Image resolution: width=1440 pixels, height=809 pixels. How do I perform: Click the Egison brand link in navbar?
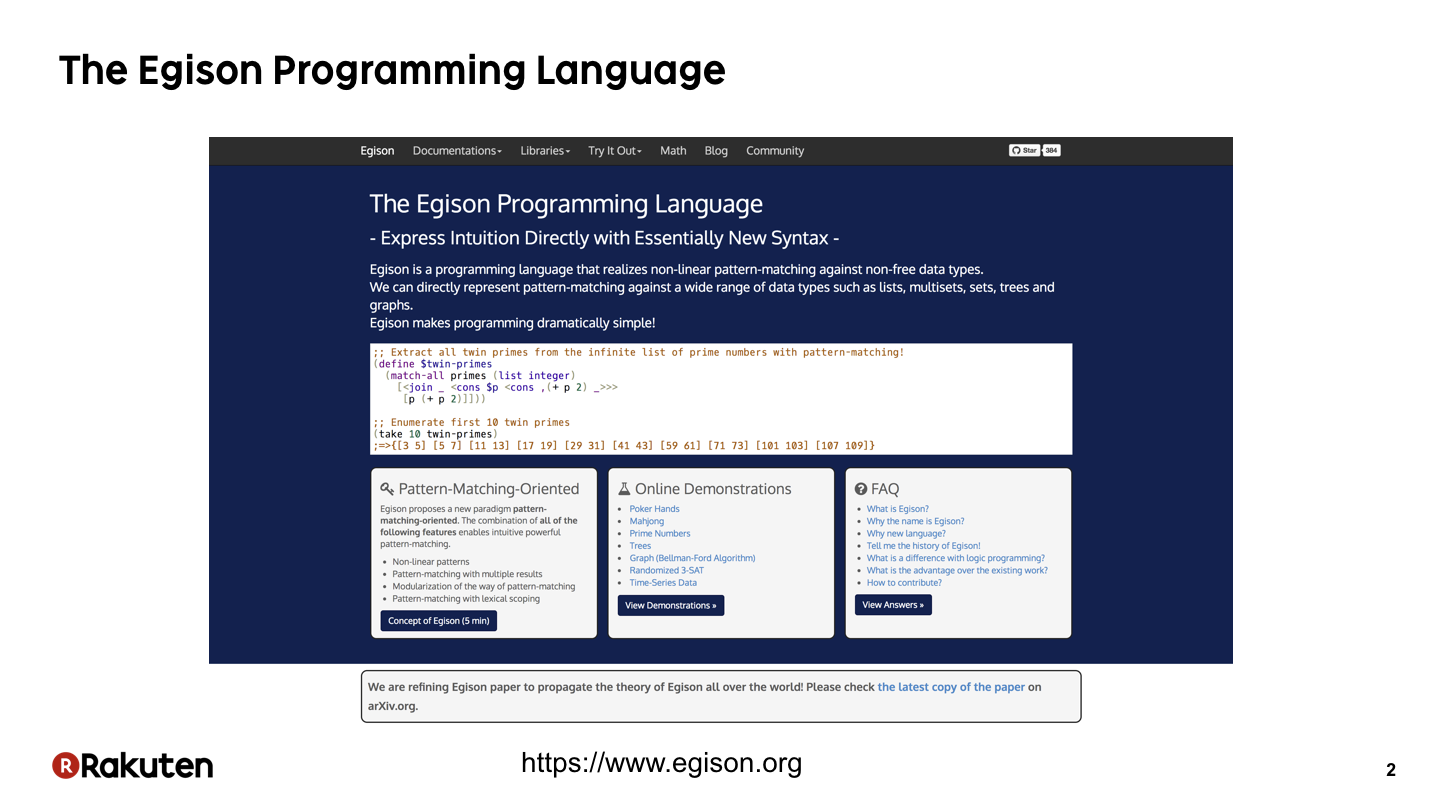(x=377, y=151)
